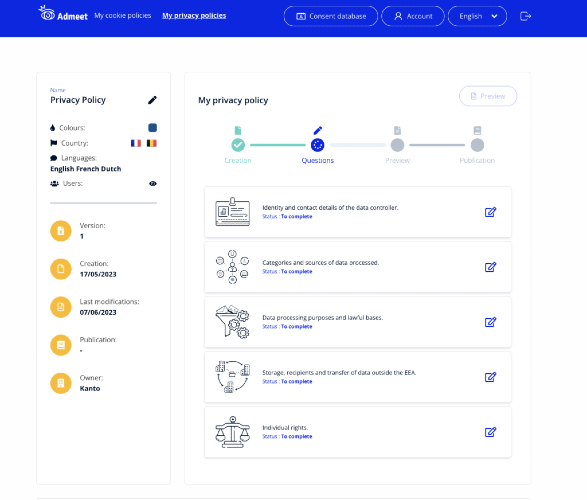Image resolution: width=587 pixels, height=500 pixels.
Task: Click the Creation document icon above stepper
Action: [x=238, y=130]
